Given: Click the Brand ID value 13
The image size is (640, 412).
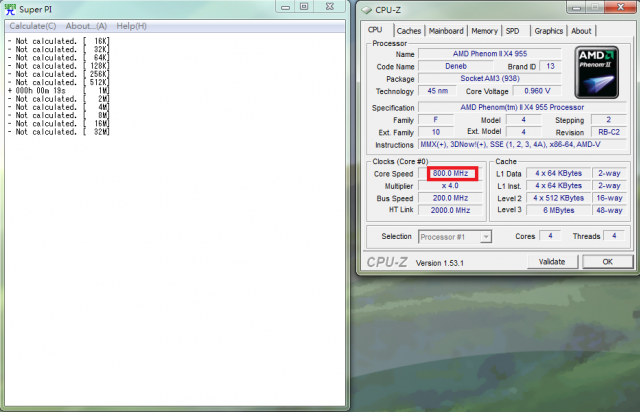Looking at the screenshot, I should click(x=550, y=66).
